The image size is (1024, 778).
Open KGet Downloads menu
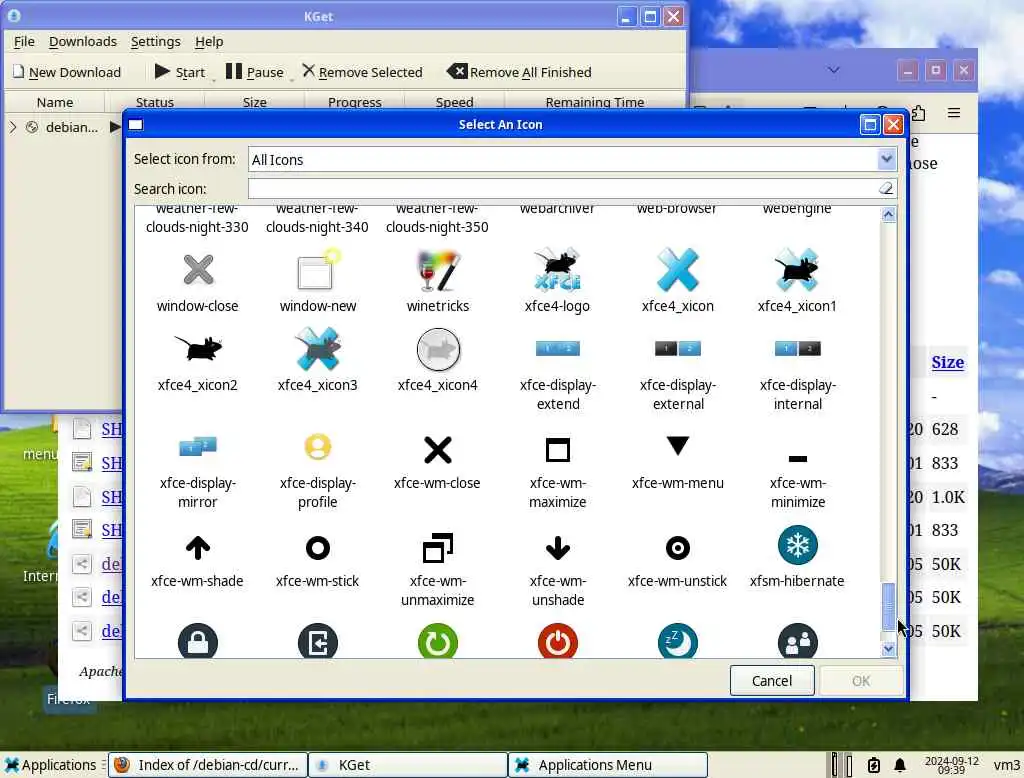click(83, 42)
